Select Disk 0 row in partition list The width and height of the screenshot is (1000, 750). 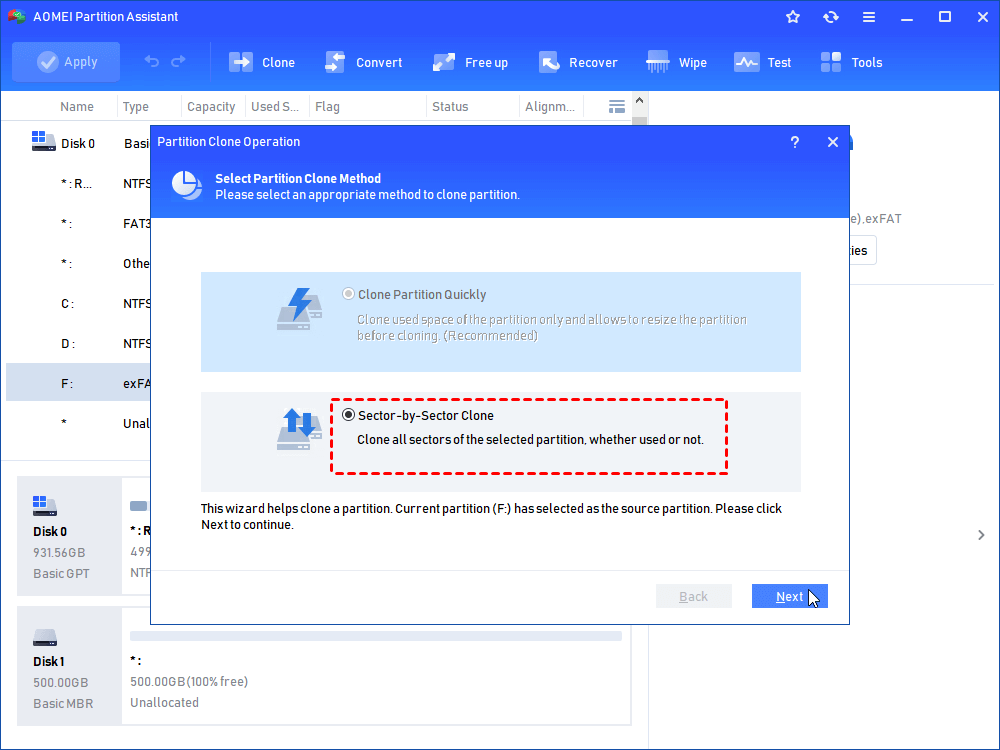coord(78,143)
